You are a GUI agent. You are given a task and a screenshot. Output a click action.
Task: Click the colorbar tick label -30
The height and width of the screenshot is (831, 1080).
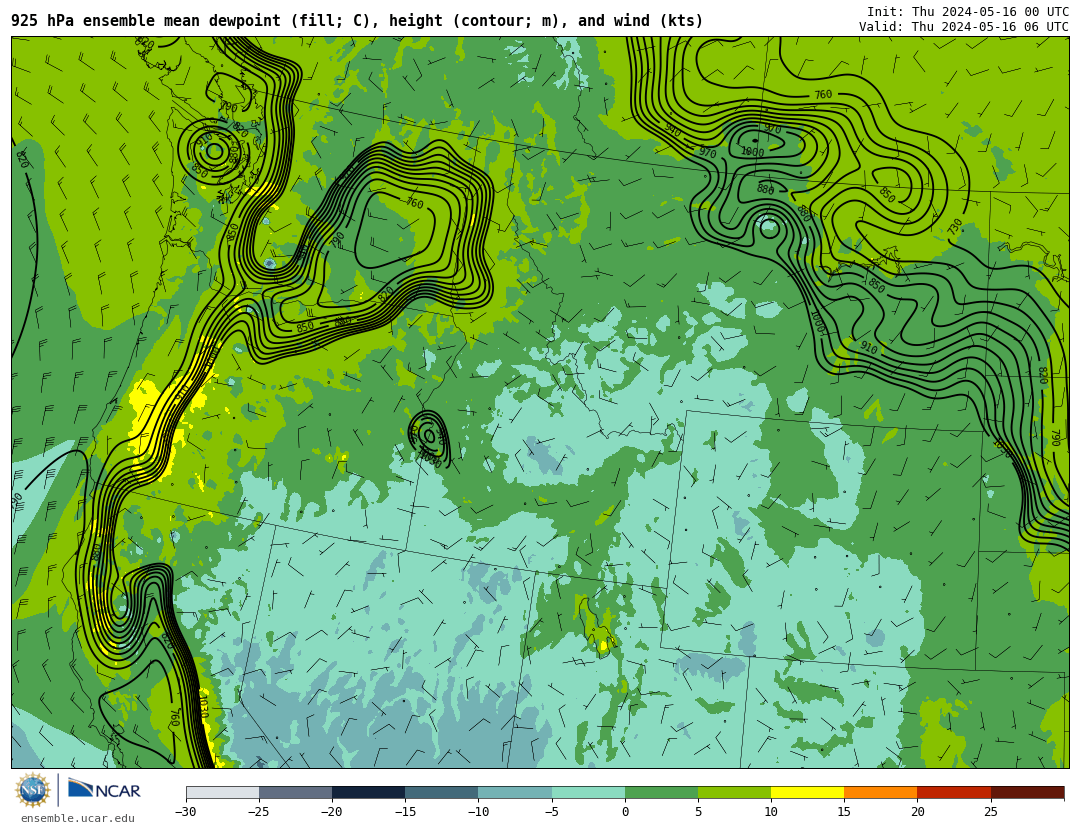[x=185, y=812]
